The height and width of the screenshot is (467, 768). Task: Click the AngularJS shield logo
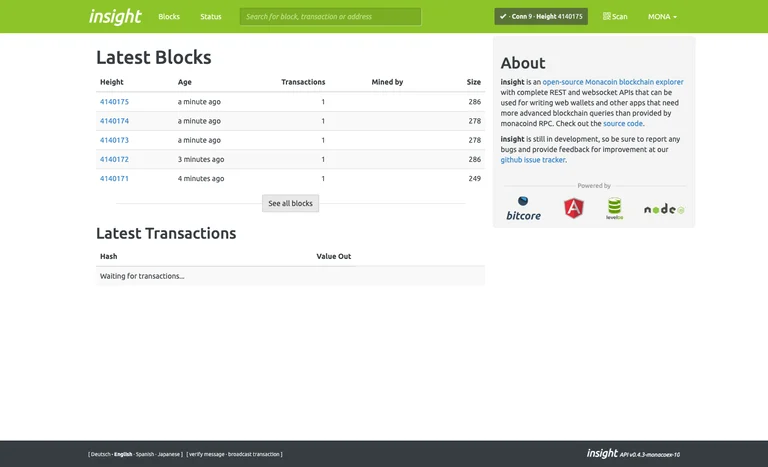574,208
